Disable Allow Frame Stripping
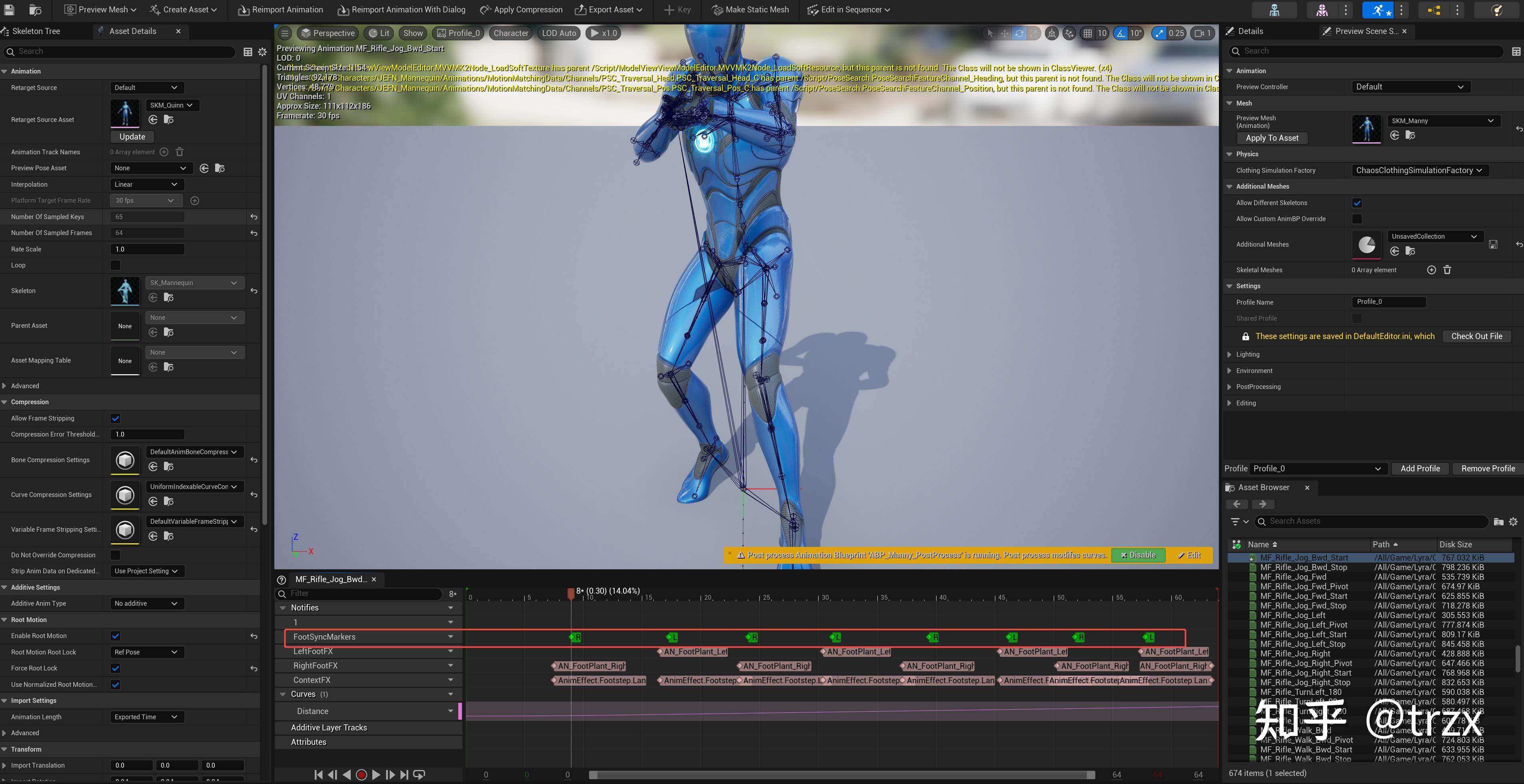The width and height of the screenshot is (1524, 784). point(115,418)
